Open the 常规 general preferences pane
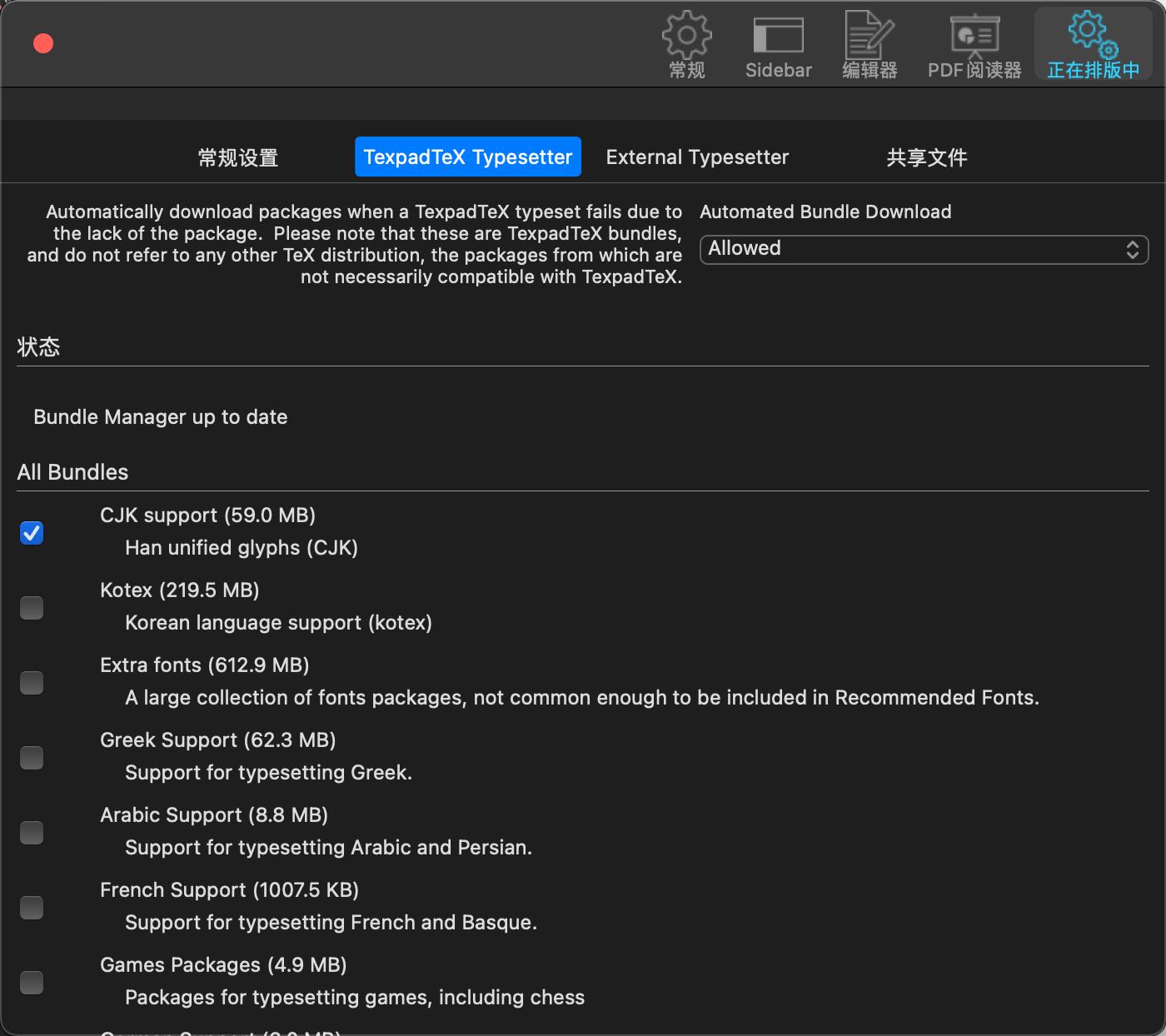This screenshot has height=1036, width=1166. pyautogui.click(x=687, y=46)
